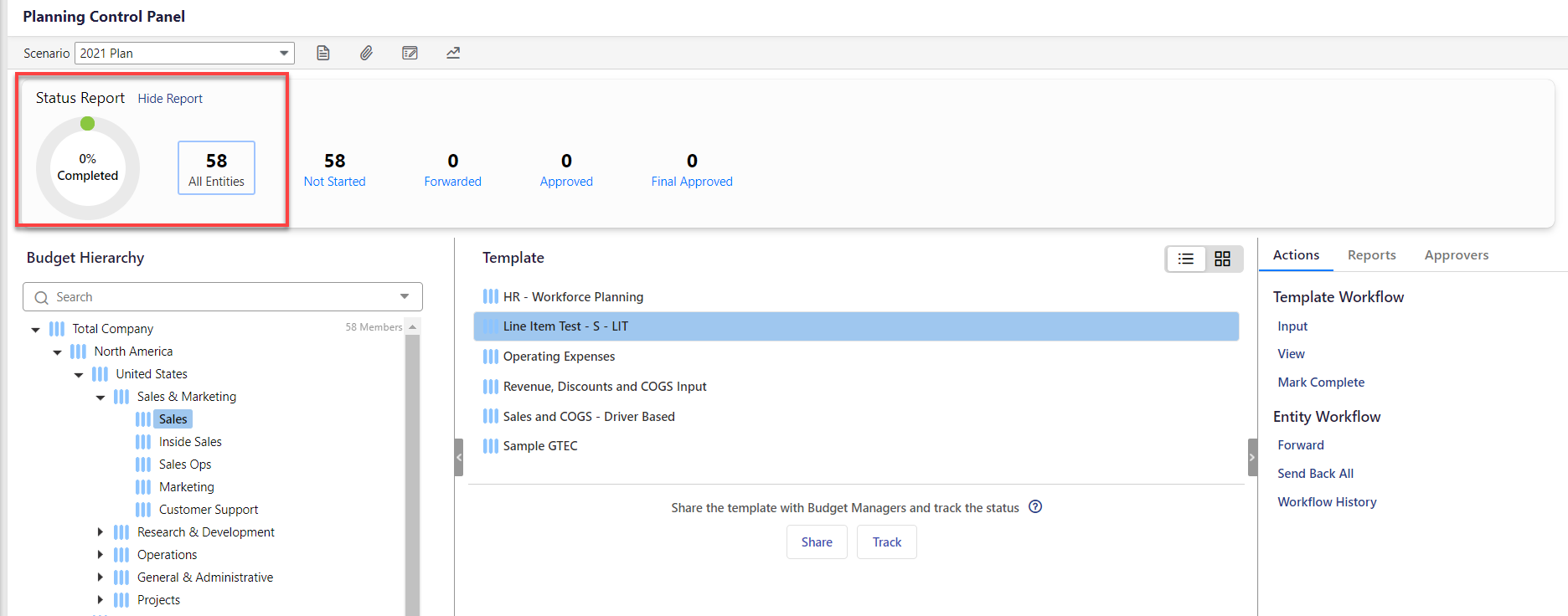Click template icon beside Operating Expenses
The image size is (1568, 616).
pyautogui.click(x=491, y=357)
